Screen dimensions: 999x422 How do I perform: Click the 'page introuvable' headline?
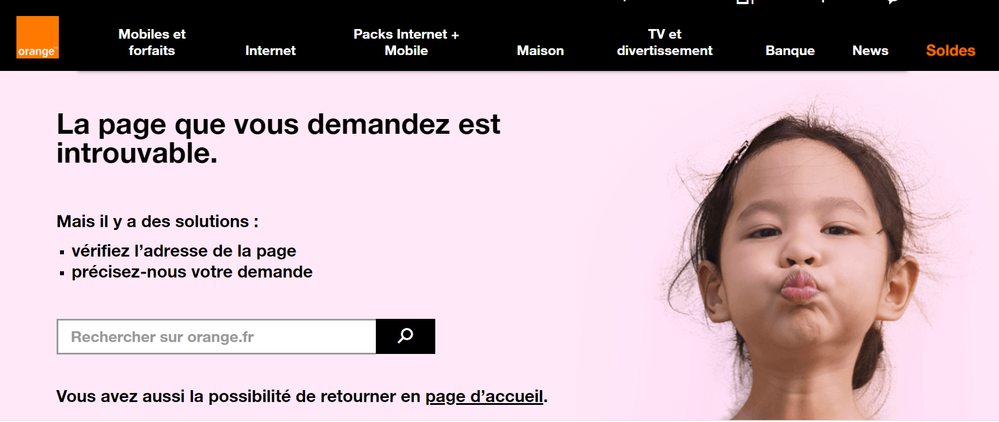[x=278, y=138]
